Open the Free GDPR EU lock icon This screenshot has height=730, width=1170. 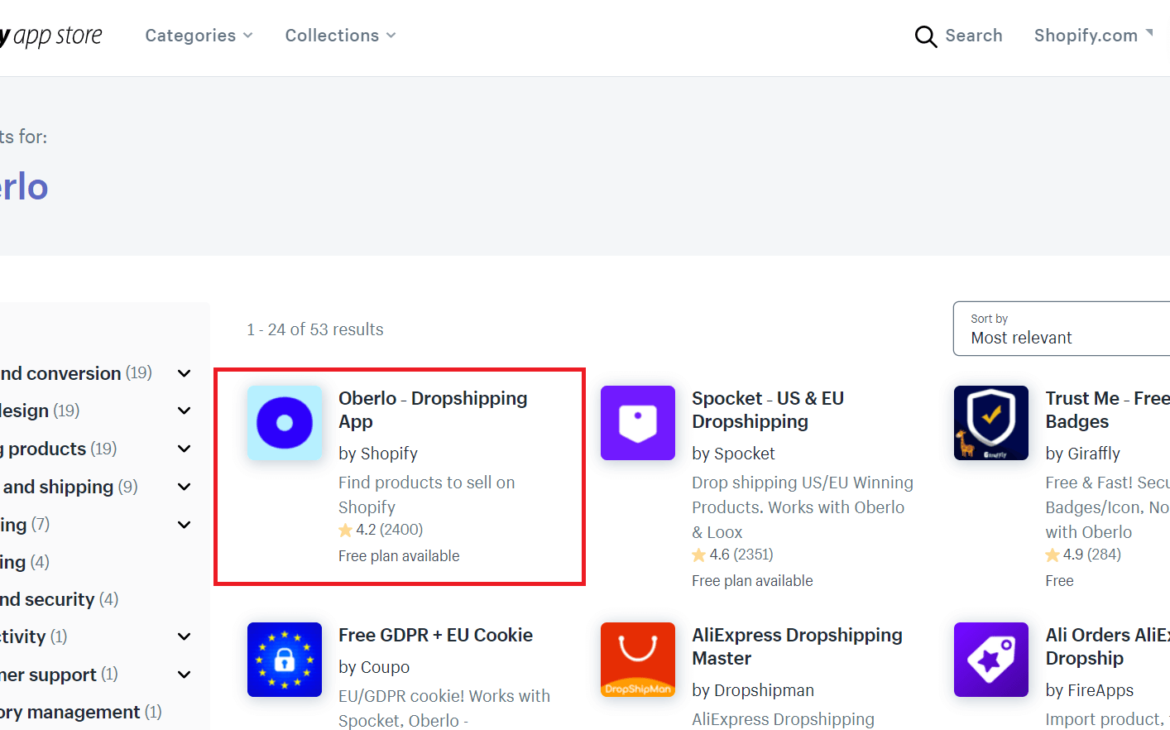[x=284, y=659]
